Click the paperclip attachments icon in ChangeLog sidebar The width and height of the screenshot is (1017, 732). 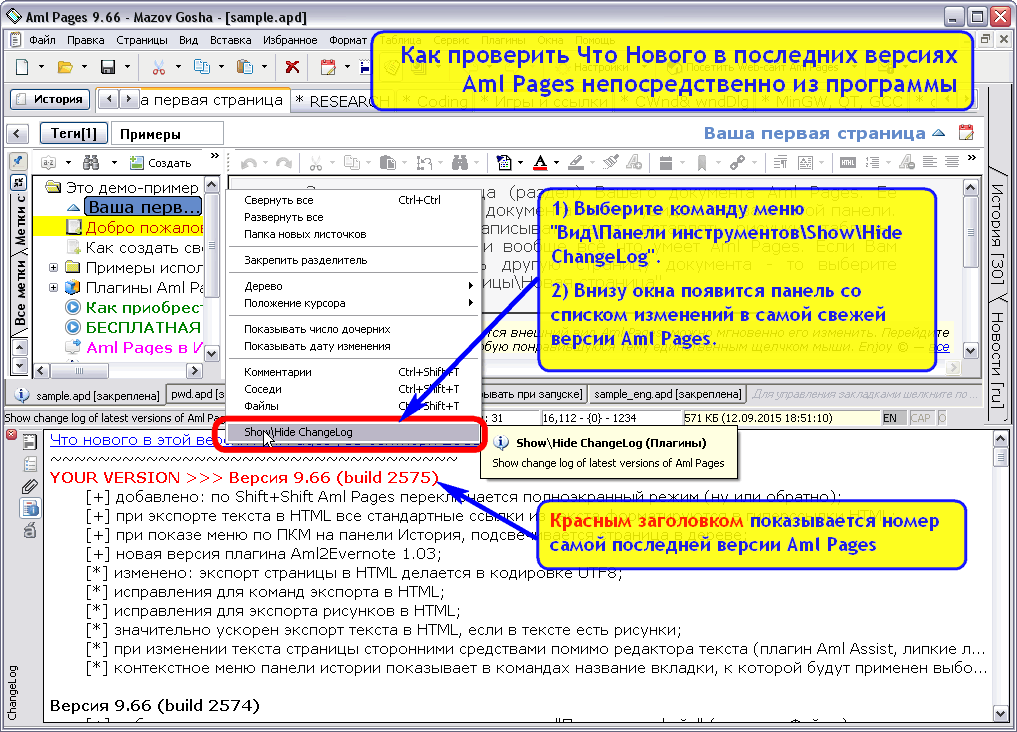pos(30,486)
